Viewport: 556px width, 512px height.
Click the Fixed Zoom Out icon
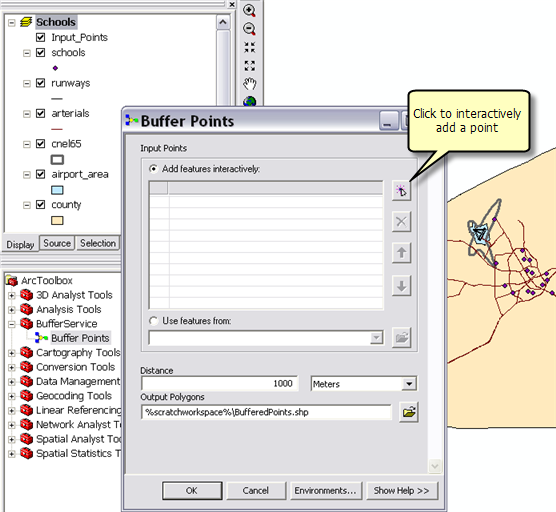[x=250, y=66]
